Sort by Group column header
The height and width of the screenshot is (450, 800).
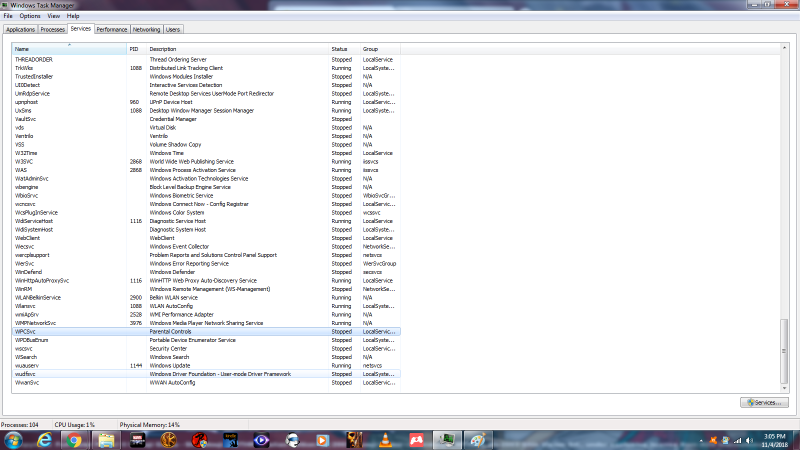(380, 49)
